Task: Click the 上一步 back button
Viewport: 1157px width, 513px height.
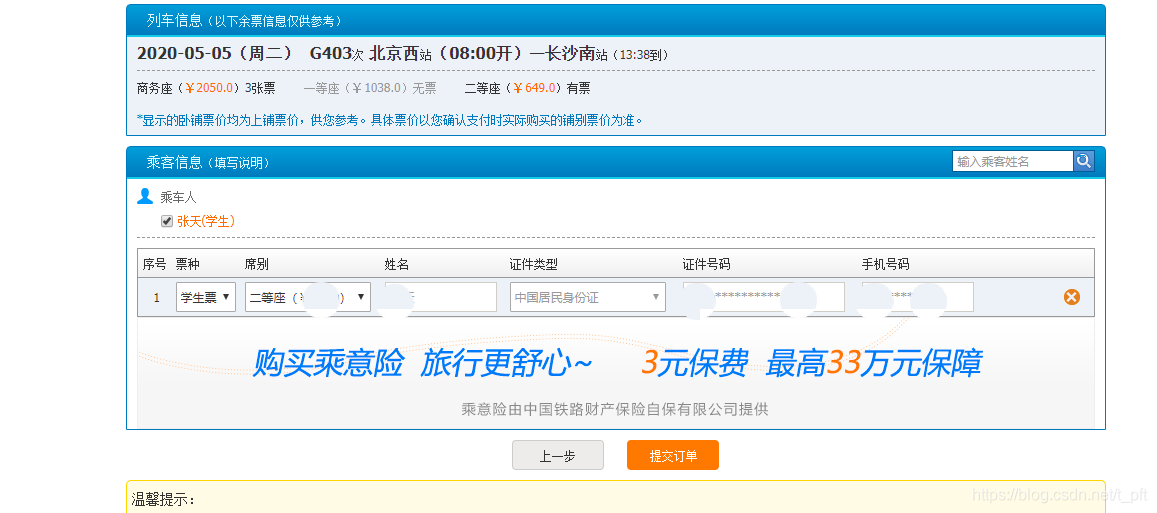Action: (x=558, y=455)
